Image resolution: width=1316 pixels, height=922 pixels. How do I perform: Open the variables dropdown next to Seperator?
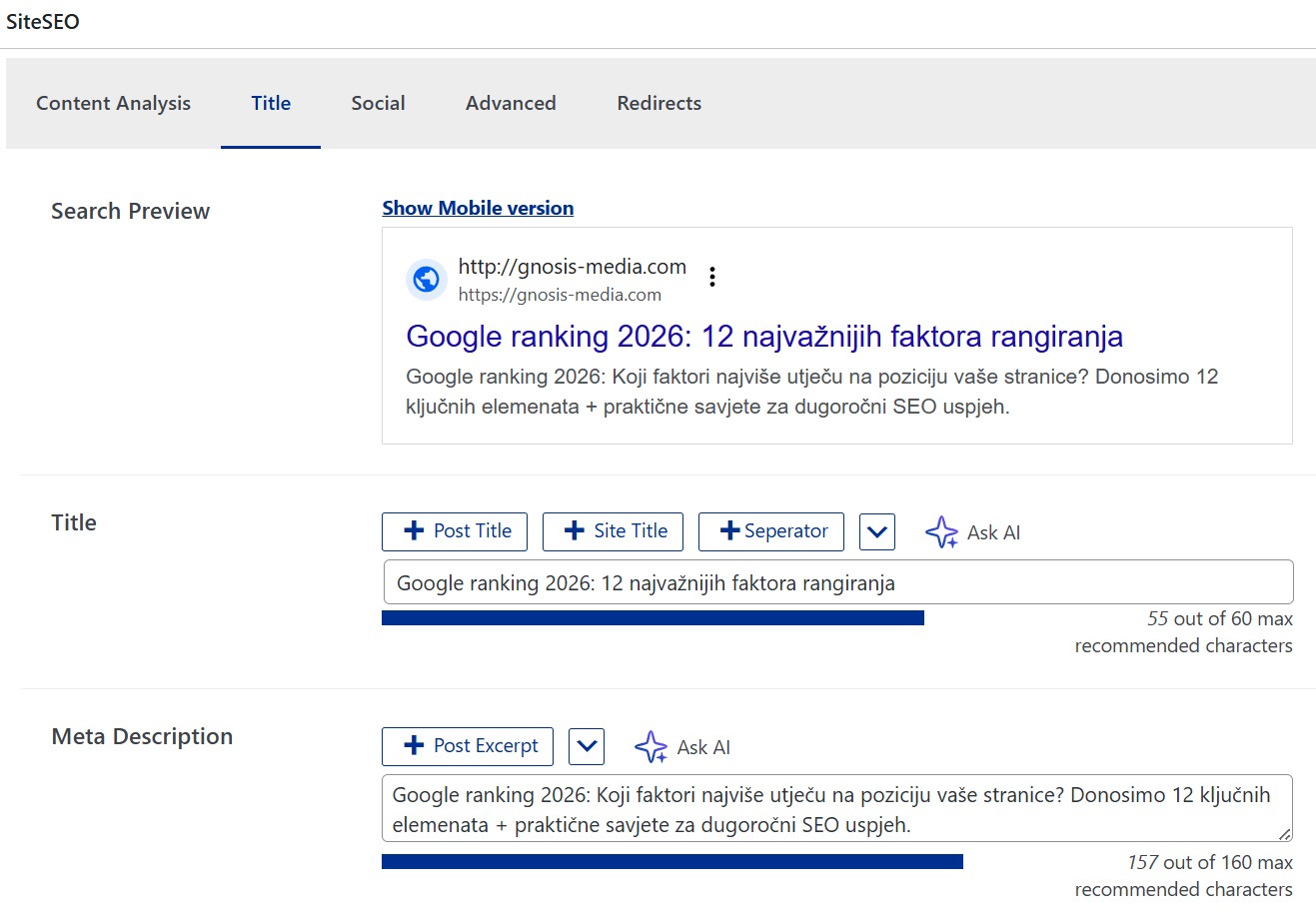pyautogui.click(x=876, y=530)
